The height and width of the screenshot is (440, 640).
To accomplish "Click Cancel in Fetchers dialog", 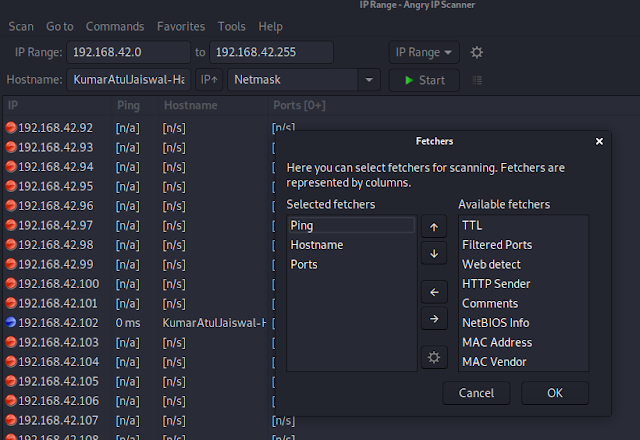I will [x=476, y=393].
